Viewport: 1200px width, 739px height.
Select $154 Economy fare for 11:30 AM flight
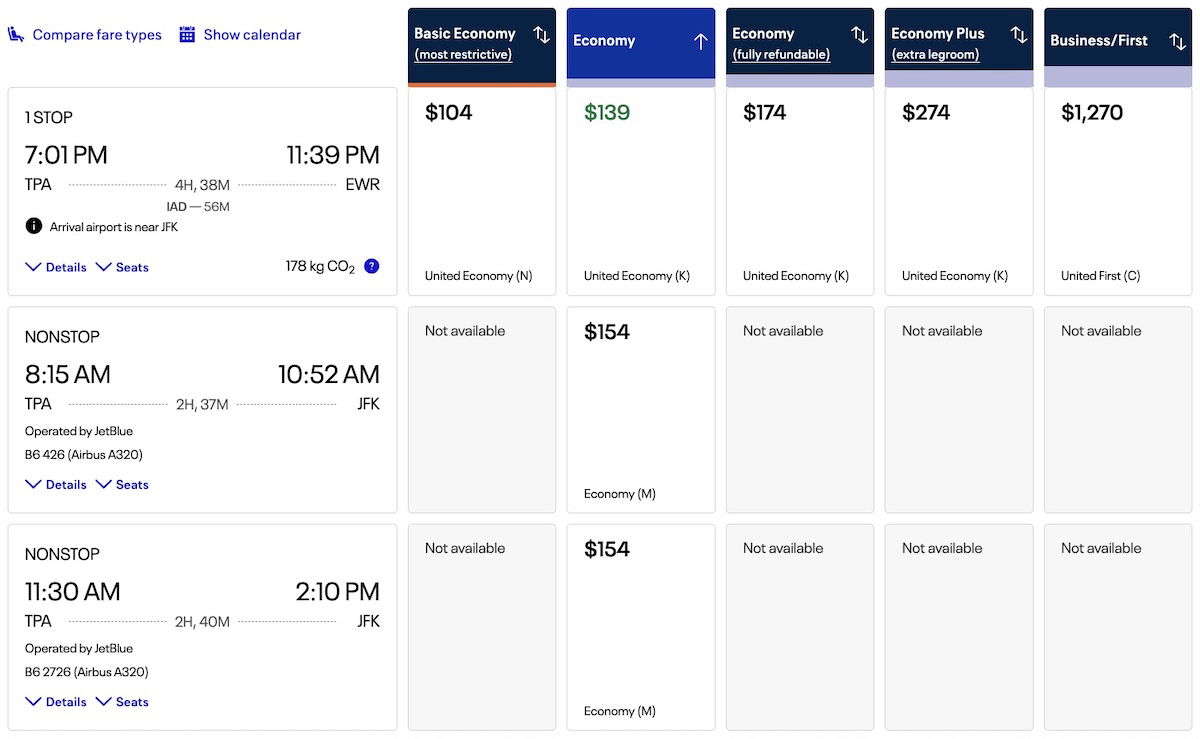640,626
